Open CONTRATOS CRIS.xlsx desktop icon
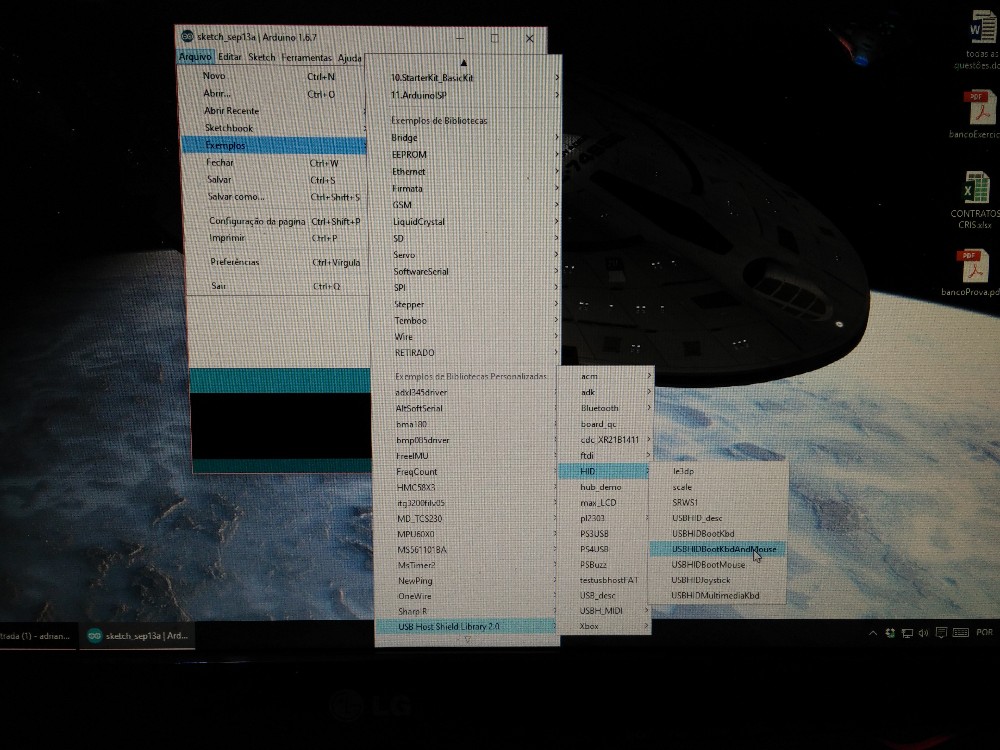The width and height of the screenshot is (1000, 750). tap(974, 200)
